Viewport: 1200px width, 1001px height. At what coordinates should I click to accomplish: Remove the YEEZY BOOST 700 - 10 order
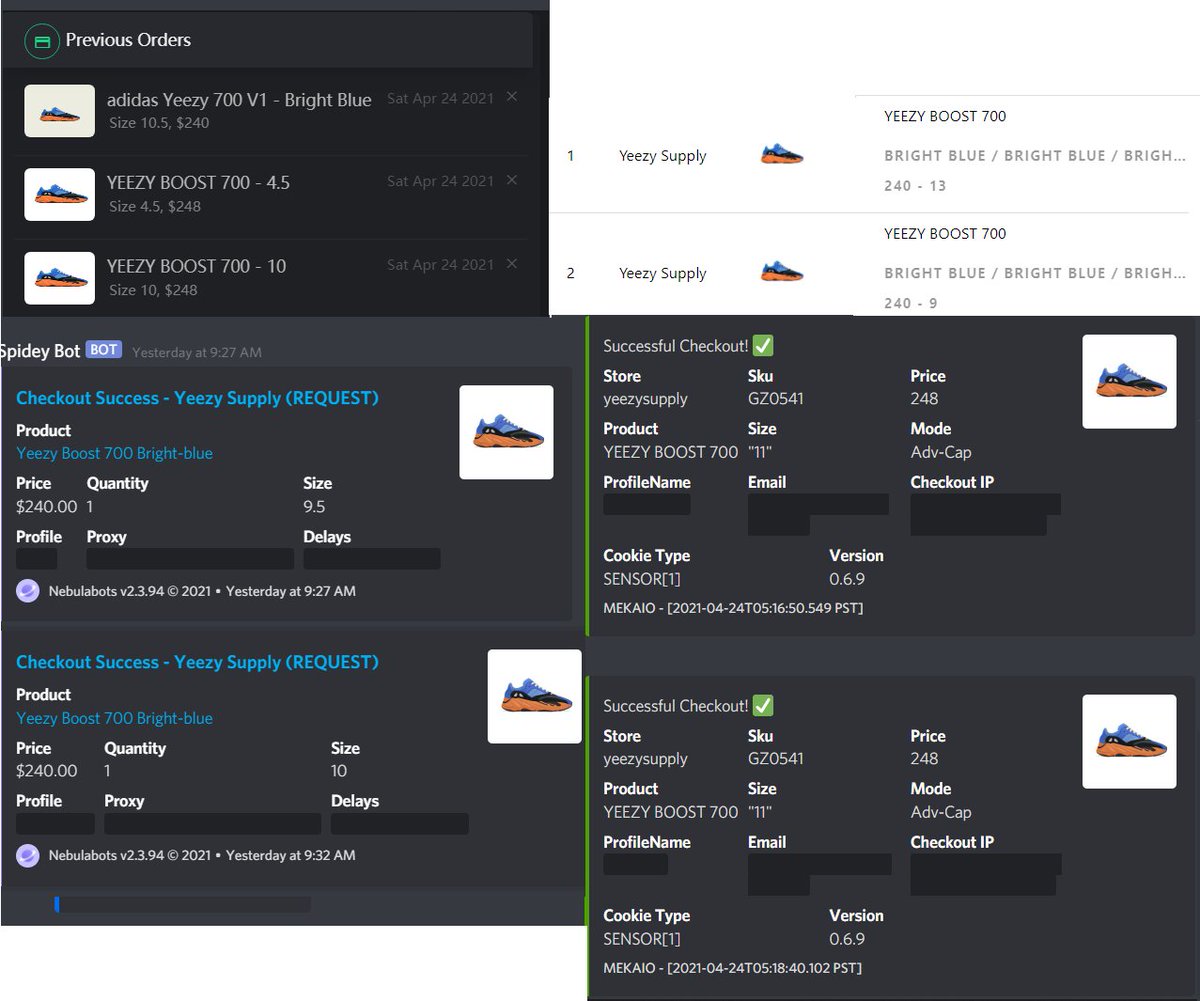pos(512,263)
